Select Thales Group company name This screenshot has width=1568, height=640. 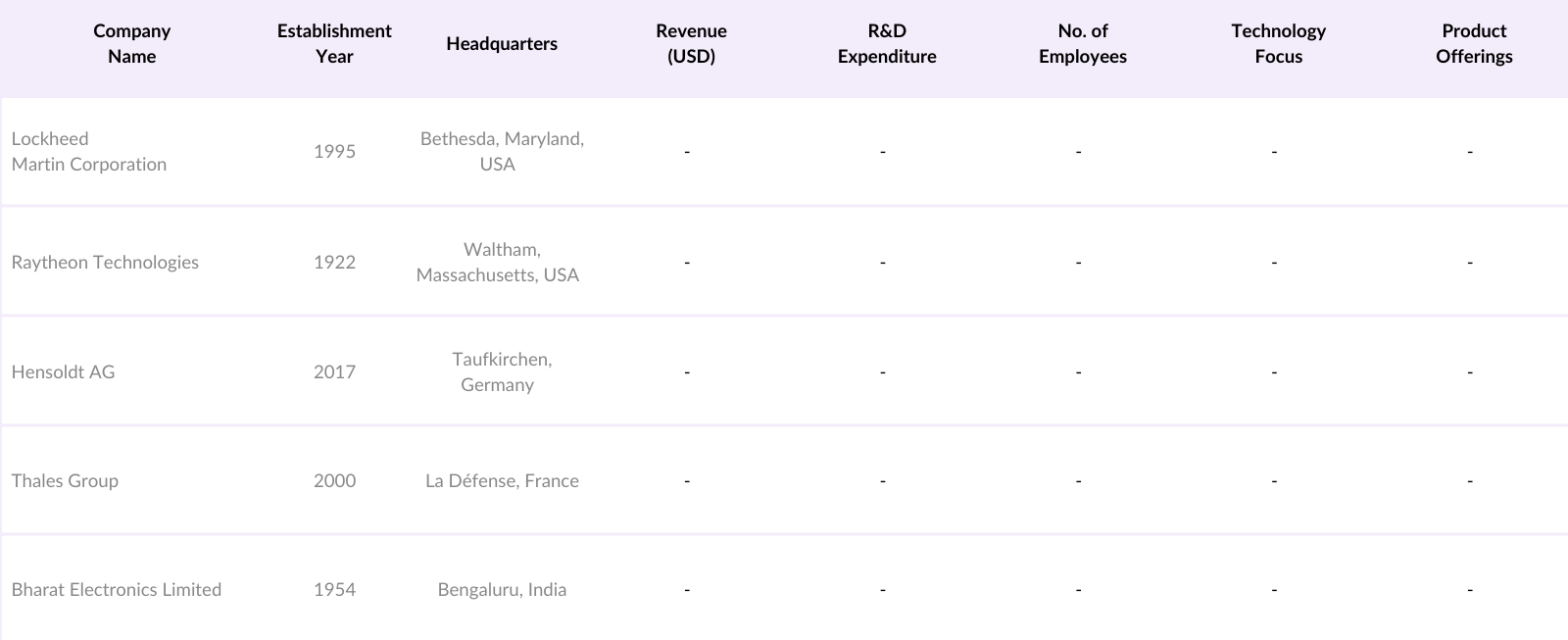(x=65, y=481)
